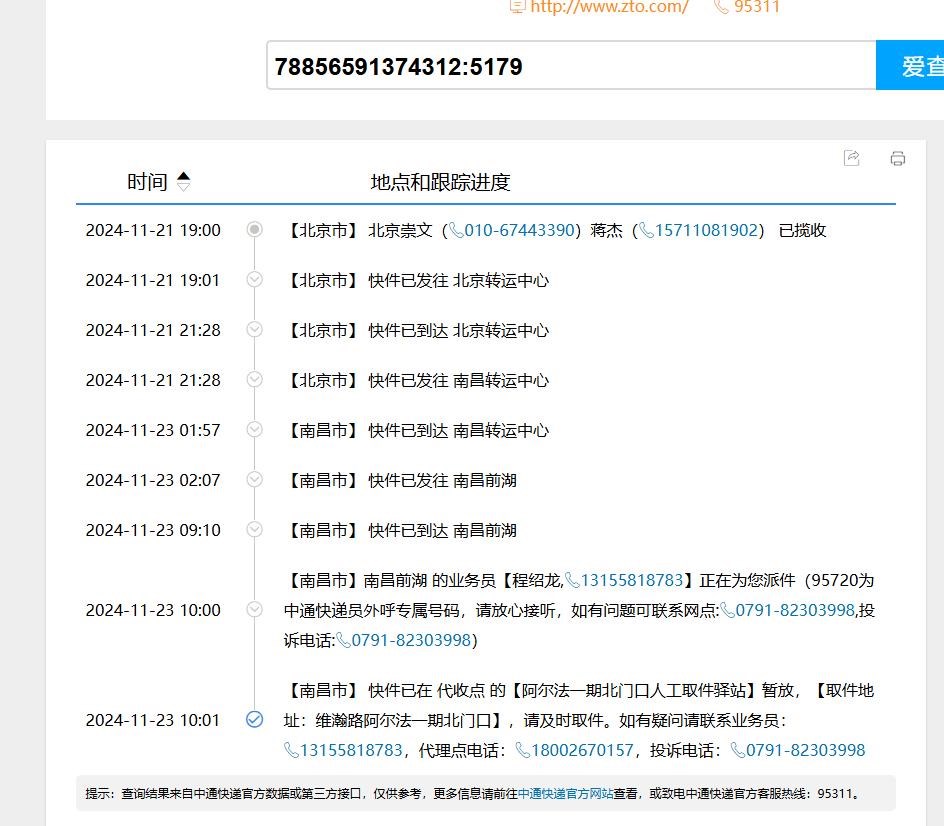Click the timeline marker at 已到达 北京转运中心
Image resolution: width=944 pixels, height=826 pixels.
pos(255,329)
